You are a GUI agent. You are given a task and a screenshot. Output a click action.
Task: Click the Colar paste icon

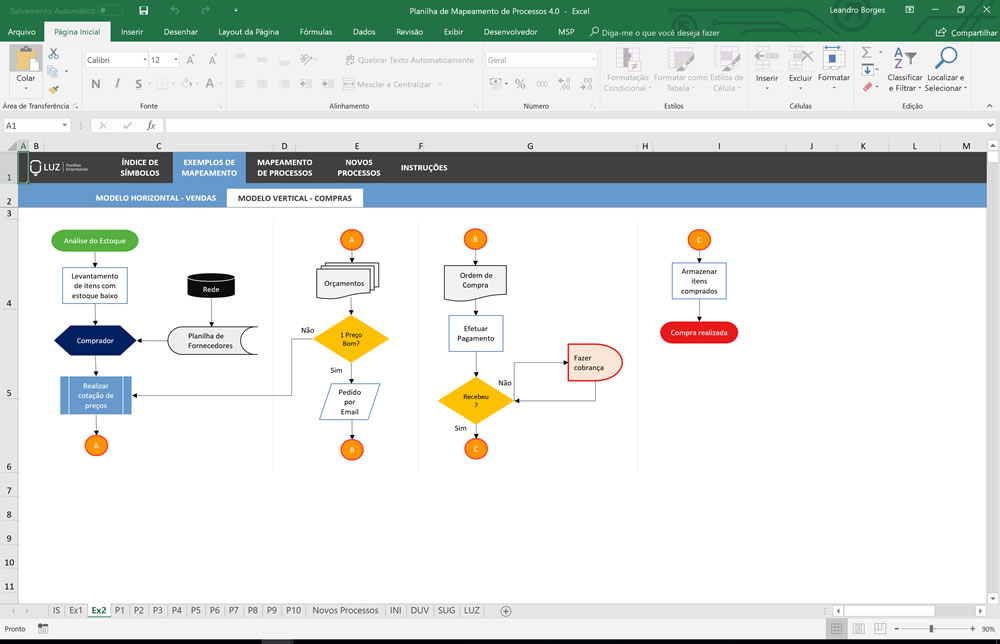[26, 59]
